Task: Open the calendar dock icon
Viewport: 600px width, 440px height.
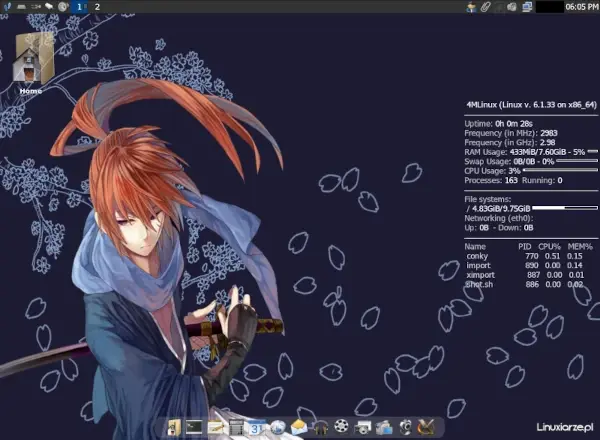Action: click(x=256, y=427)
